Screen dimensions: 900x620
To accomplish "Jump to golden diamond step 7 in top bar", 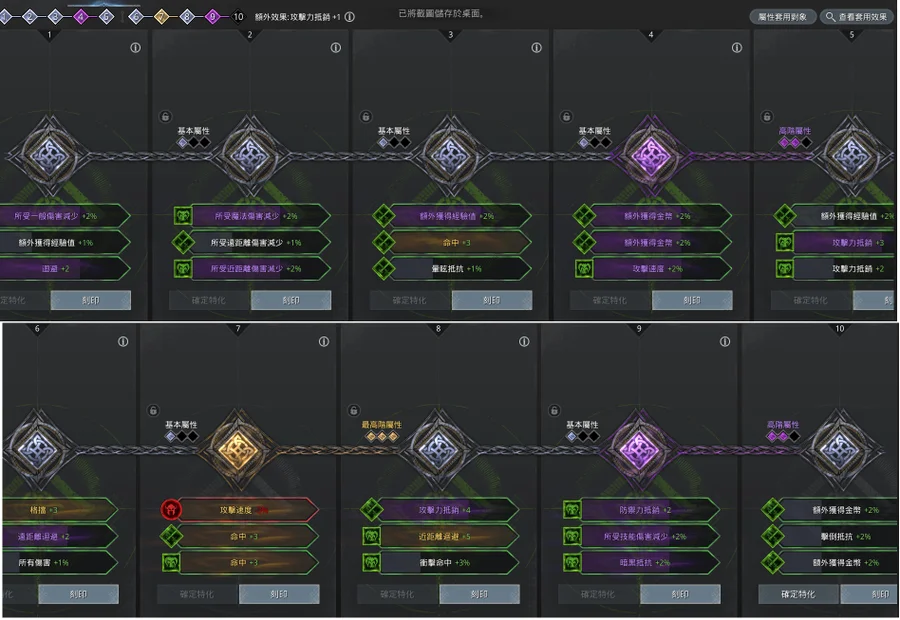I will [x=161, y=17].
